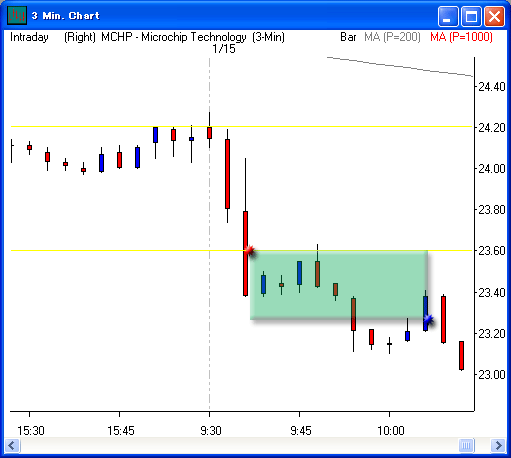Viewport: 511px width, 458px height.
Task: Click the 3 Min. Chart title text
Action: 66,16
